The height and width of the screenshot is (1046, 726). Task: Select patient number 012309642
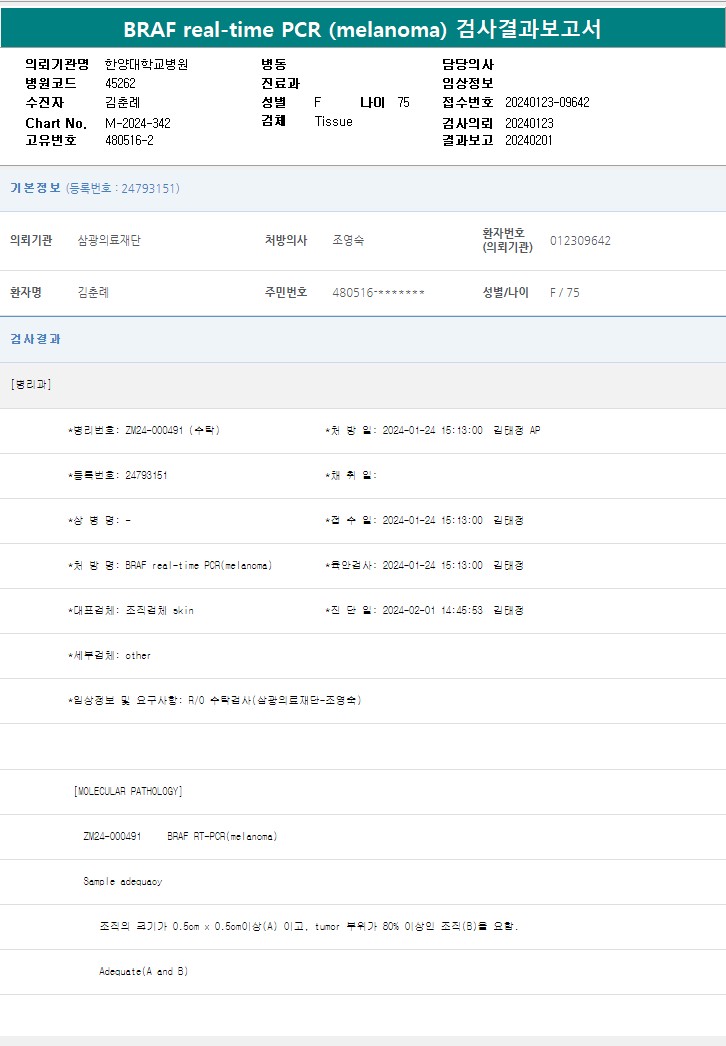click(580, 240)
